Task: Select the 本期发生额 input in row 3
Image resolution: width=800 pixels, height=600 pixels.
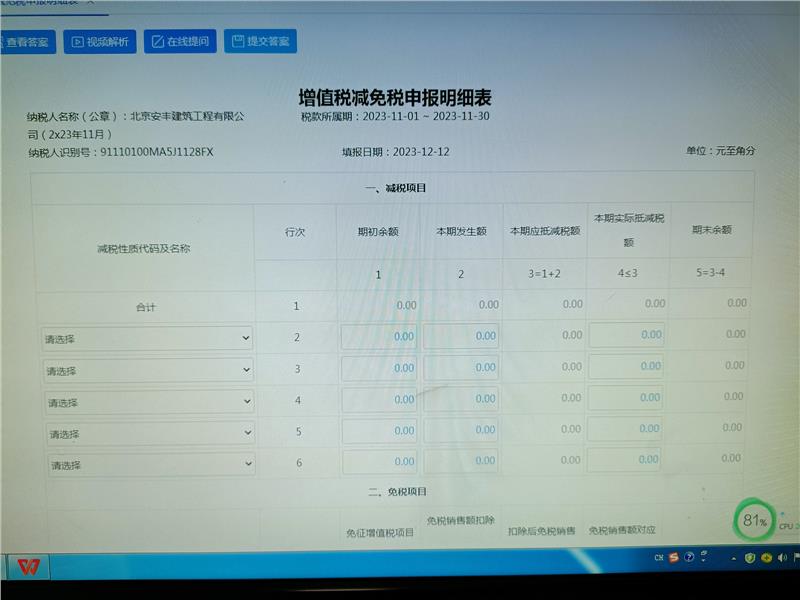Action: click(x=460, y=368)
